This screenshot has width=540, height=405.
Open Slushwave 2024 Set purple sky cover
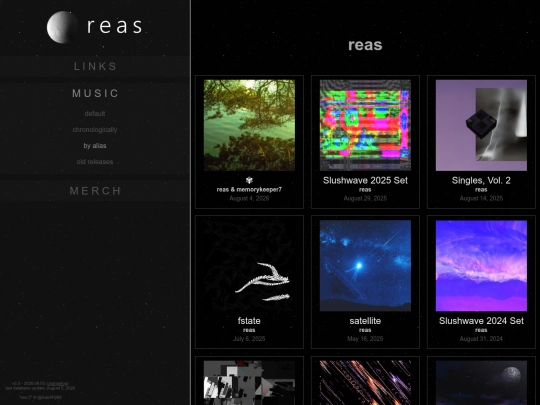(x=481, y=266)
